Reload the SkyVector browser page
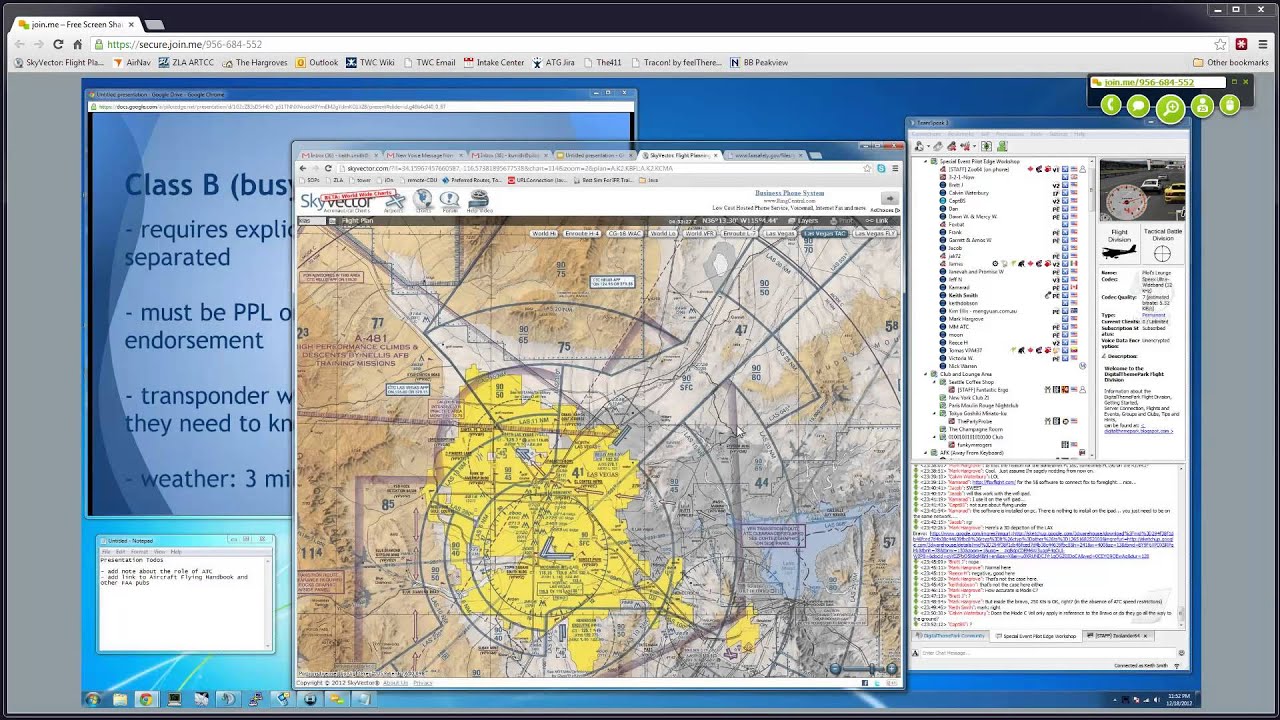Screen dimensions: 1280x720 327,168
